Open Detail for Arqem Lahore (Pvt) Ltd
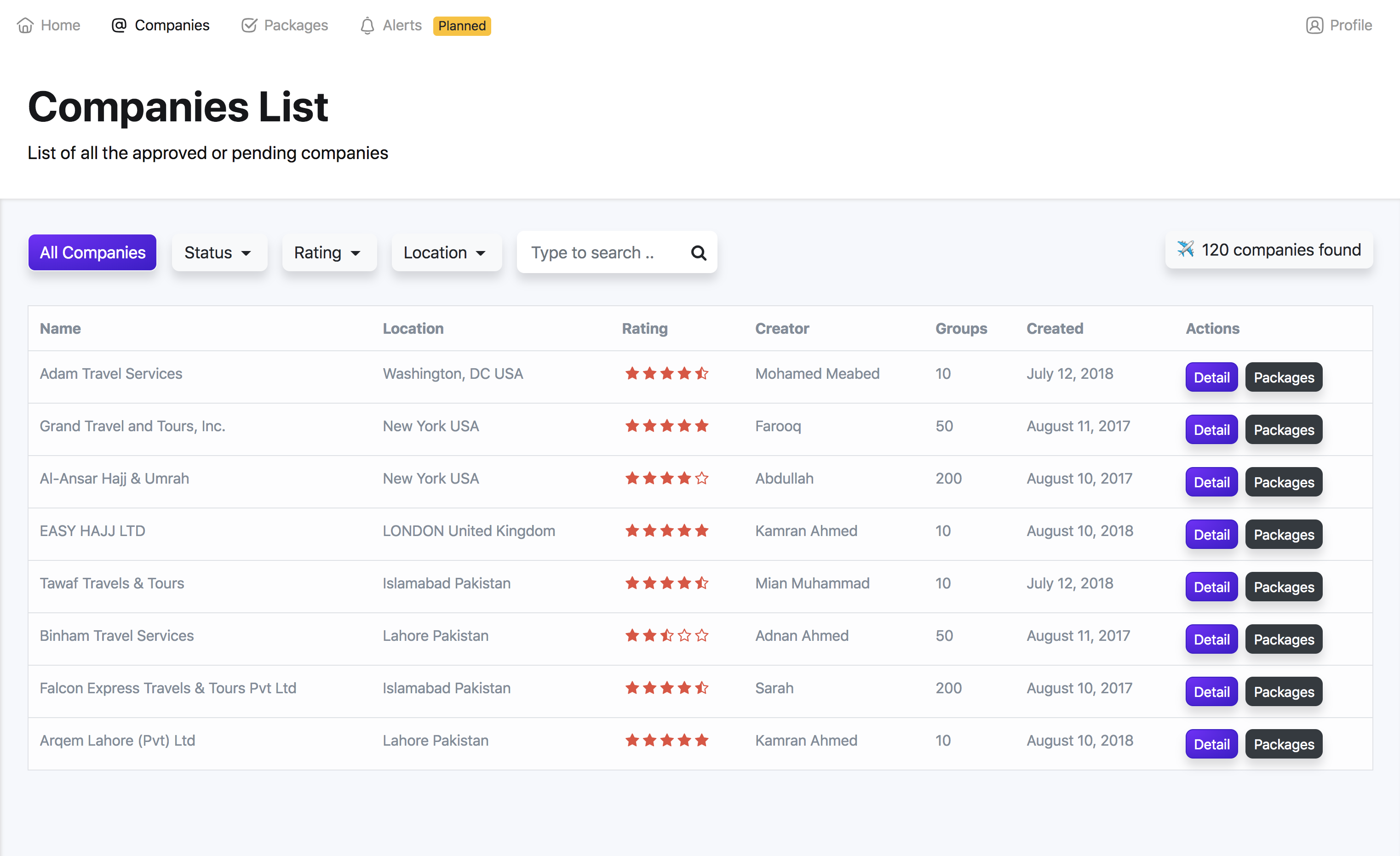Image resolution: width=1400 pixels, height=856 pixels. coord(1211,745)
